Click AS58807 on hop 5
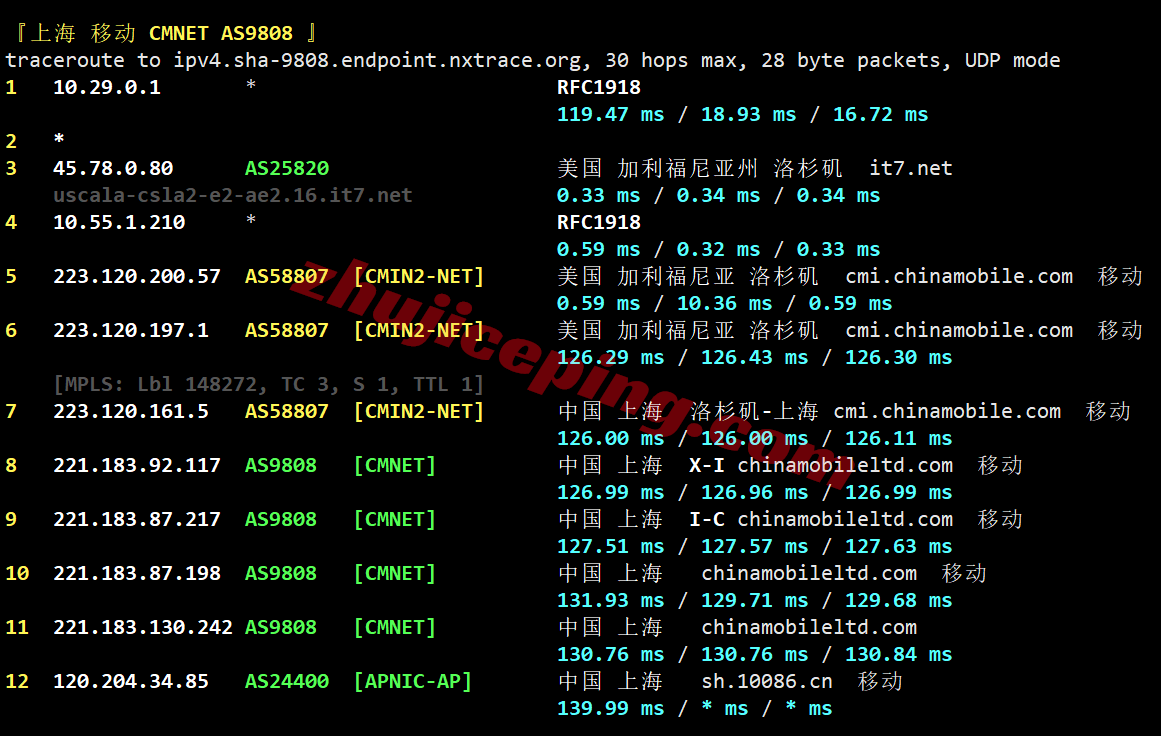Viewport: 1161px width, 736px height. (x=287, y=276)
